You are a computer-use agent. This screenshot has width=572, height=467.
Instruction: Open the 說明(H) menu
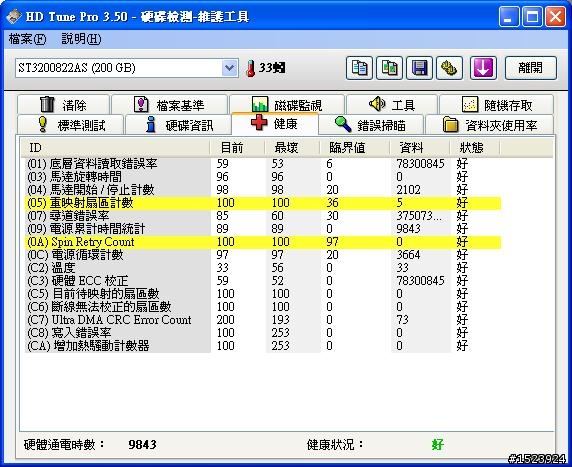coord(81,39)
